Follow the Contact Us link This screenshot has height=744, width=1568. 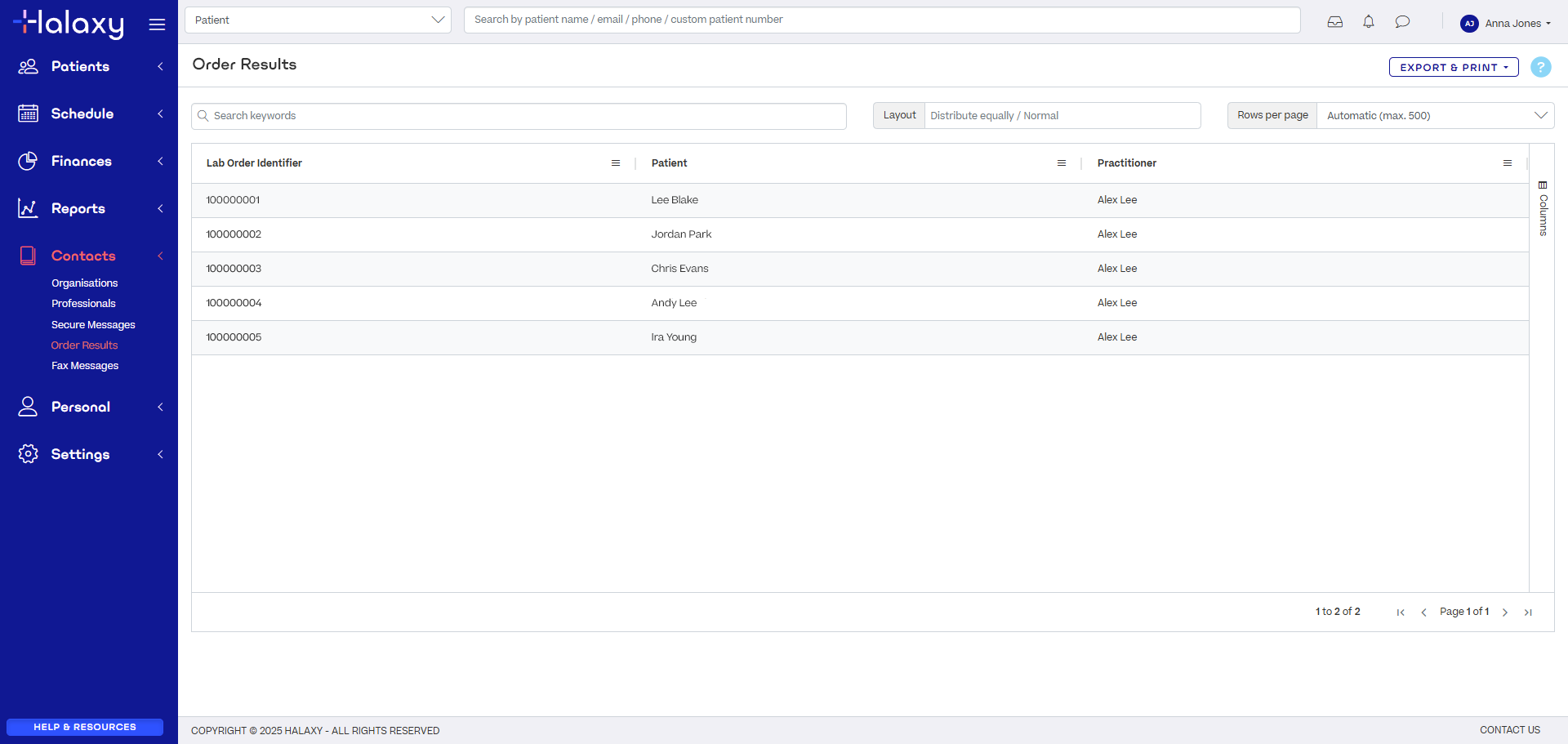(1510, 730)
